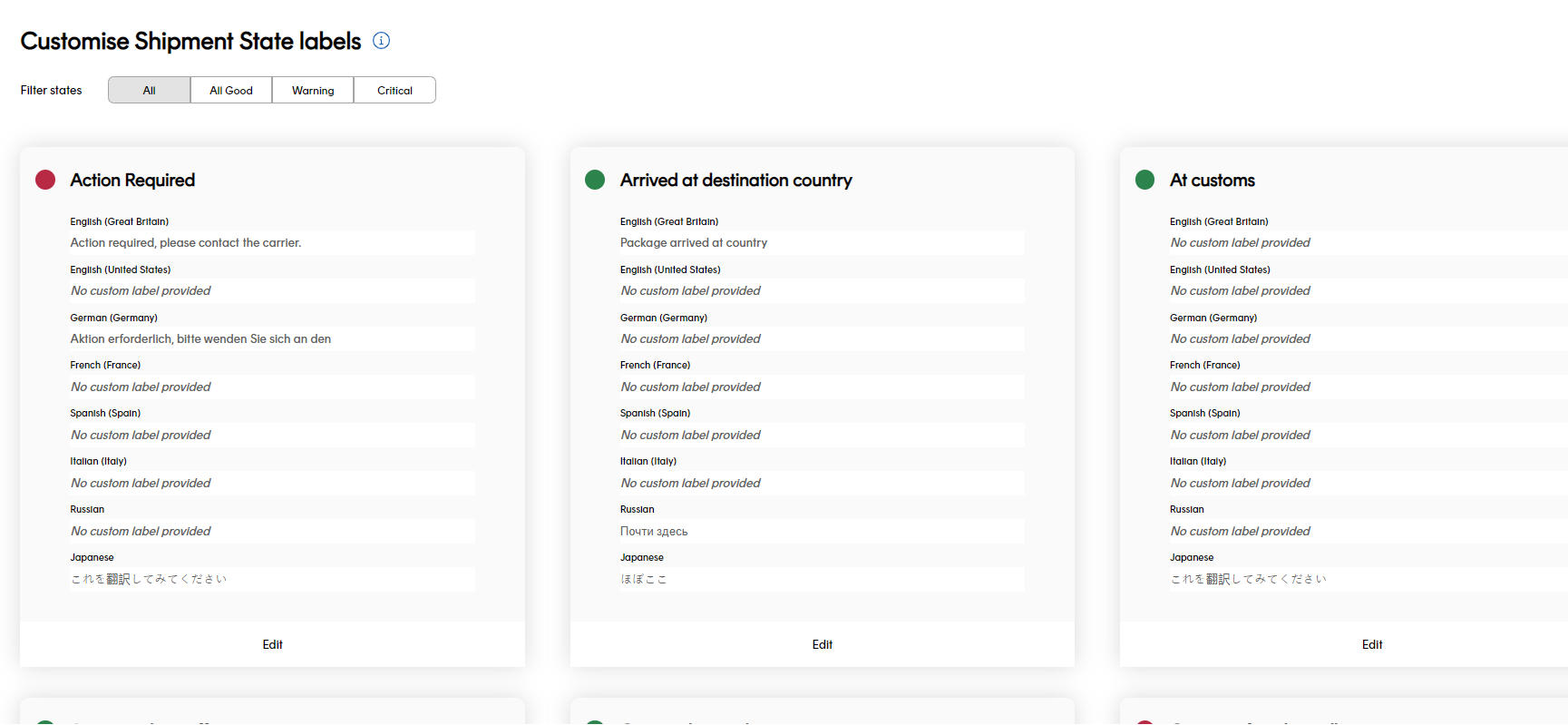The image size is (1568, 725).
Task: Edit the Action Required labels
Action: 272,644
